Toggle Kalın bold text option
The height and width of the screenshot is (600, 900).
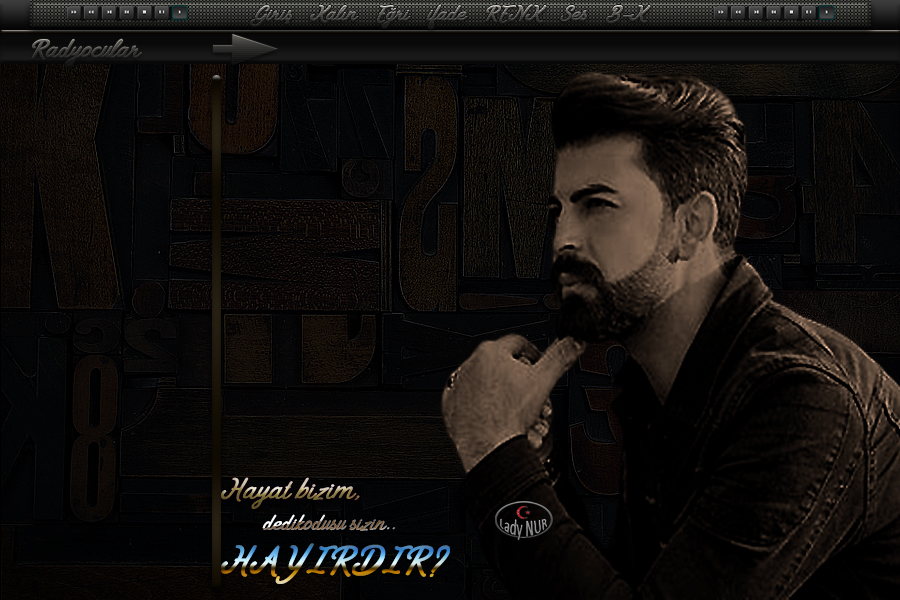[332, 14]
